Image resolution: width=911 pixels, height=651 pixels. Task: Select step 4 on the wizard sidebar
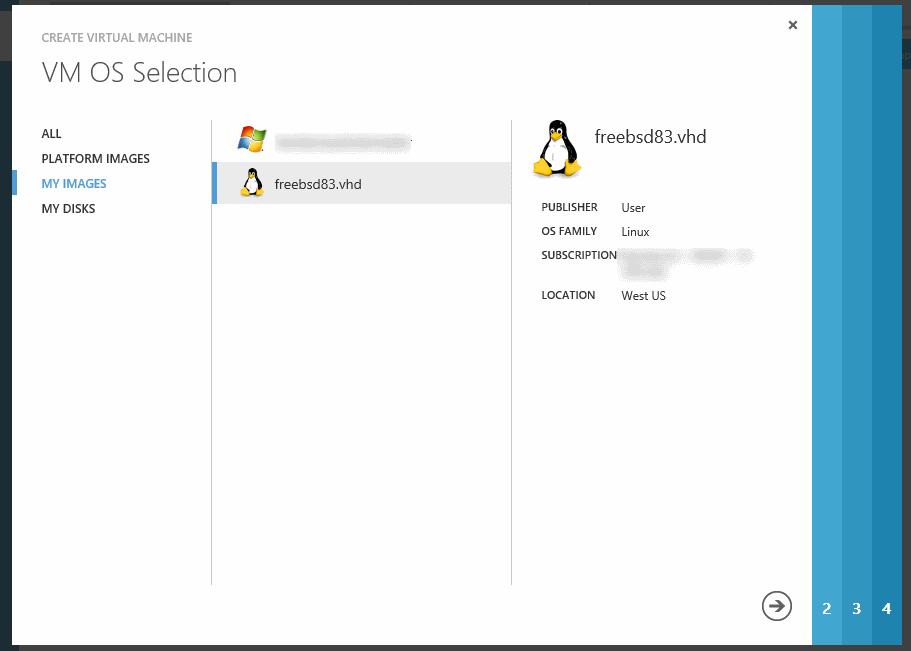click(x=886, y=608)
